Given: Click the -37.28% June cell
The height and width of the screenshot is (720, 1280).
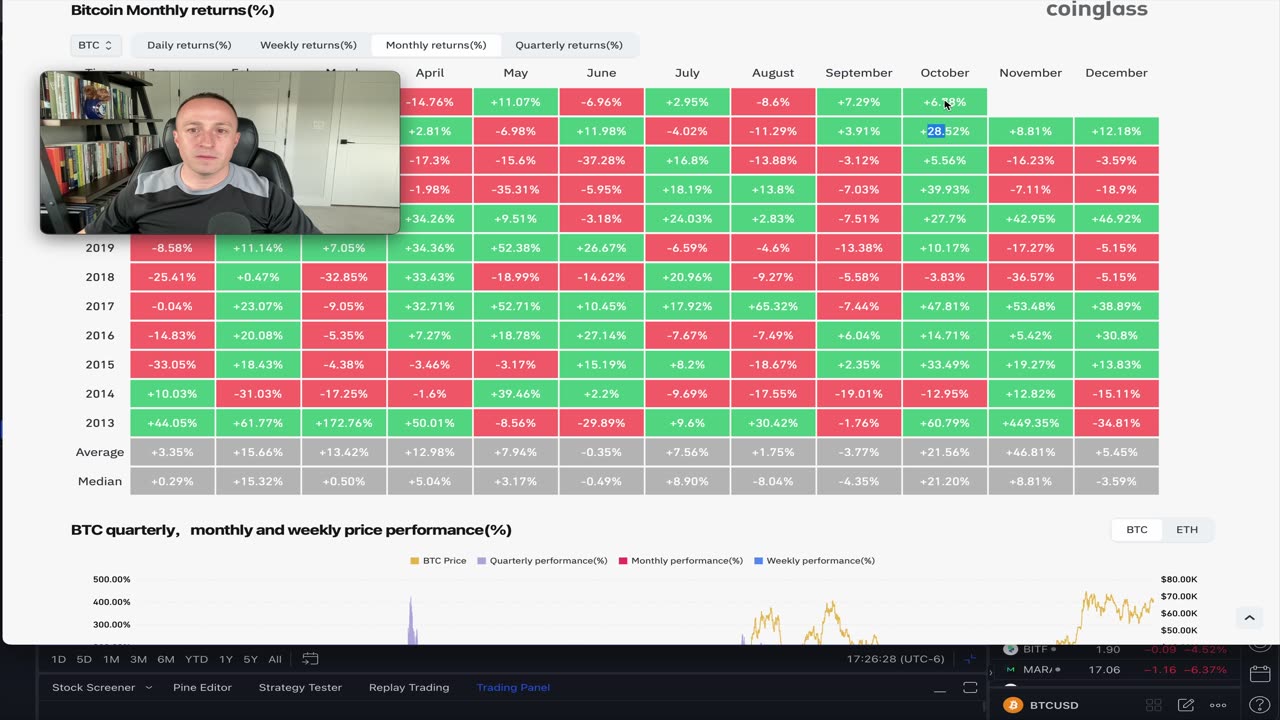Looking at the screenshot, I should point(601,160).
